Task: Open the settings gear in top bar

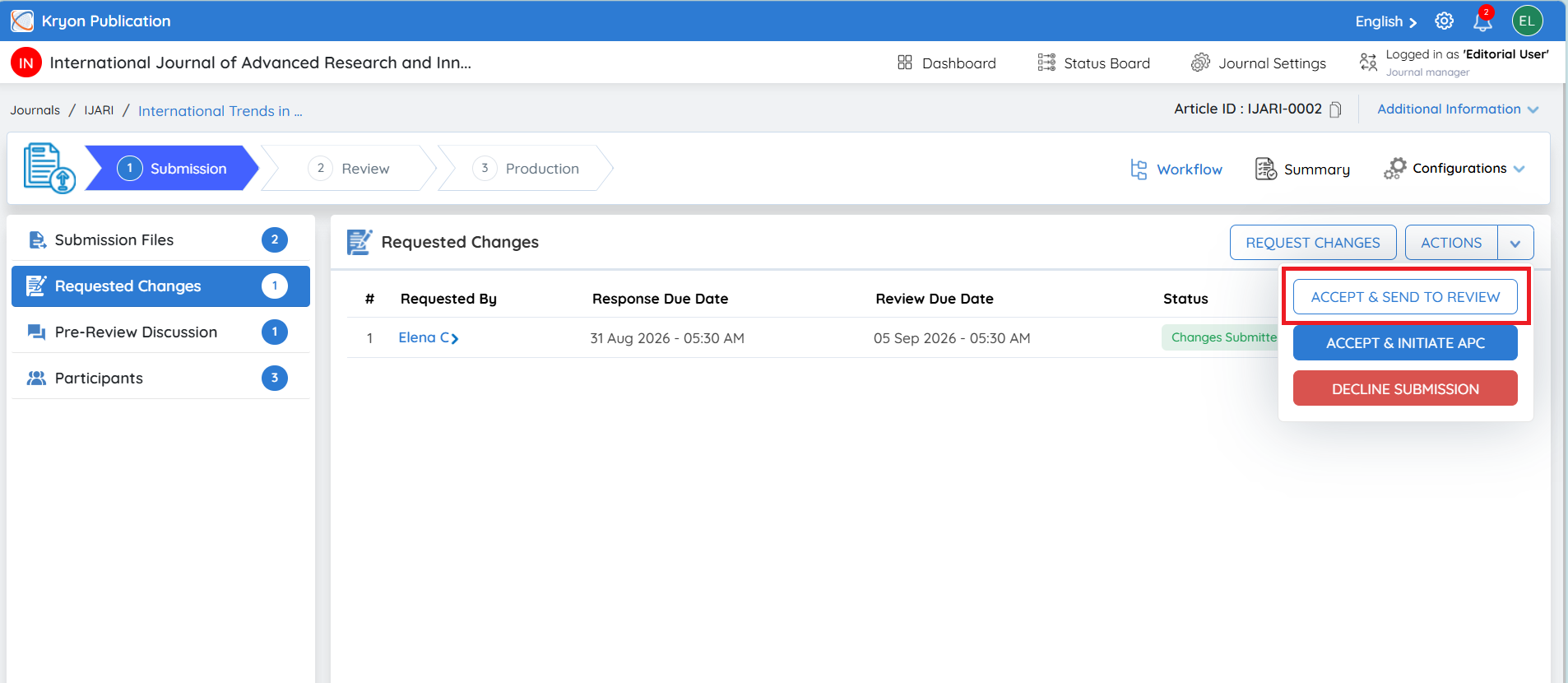Action: point(1445,21)
